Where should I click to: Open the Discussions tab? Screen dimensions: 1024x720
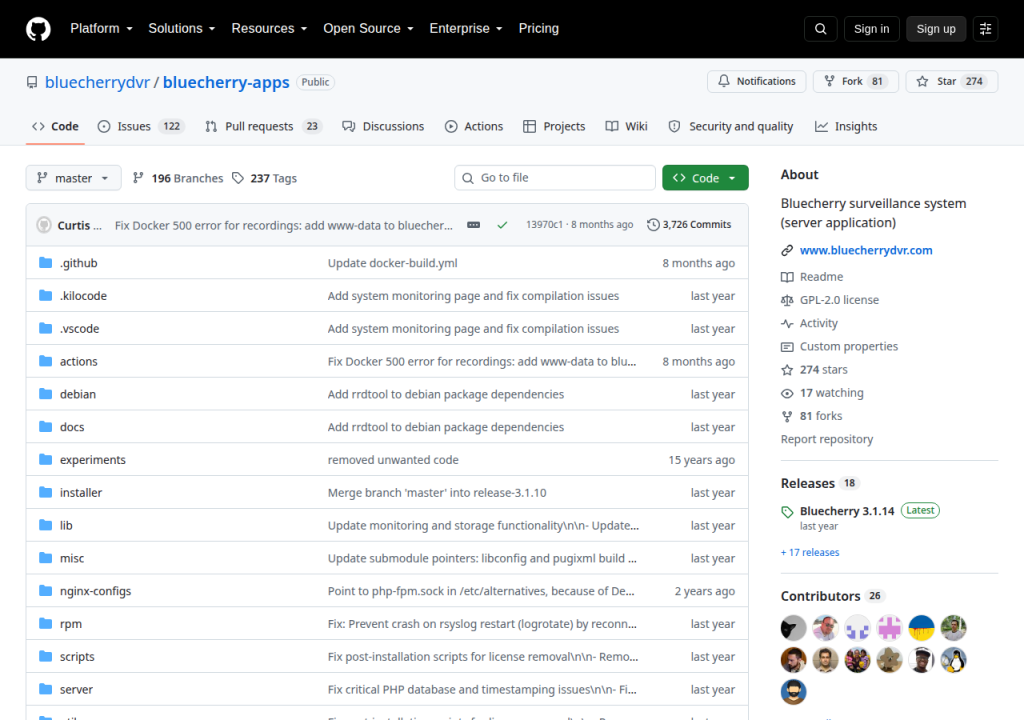coord(383,126)
